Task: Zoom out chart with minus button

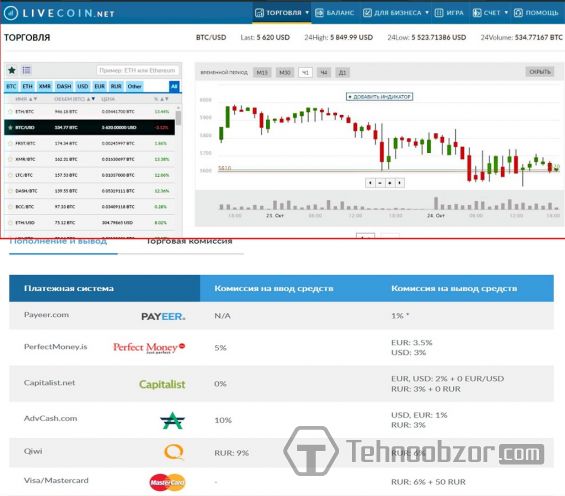Action: coord(380,183)
